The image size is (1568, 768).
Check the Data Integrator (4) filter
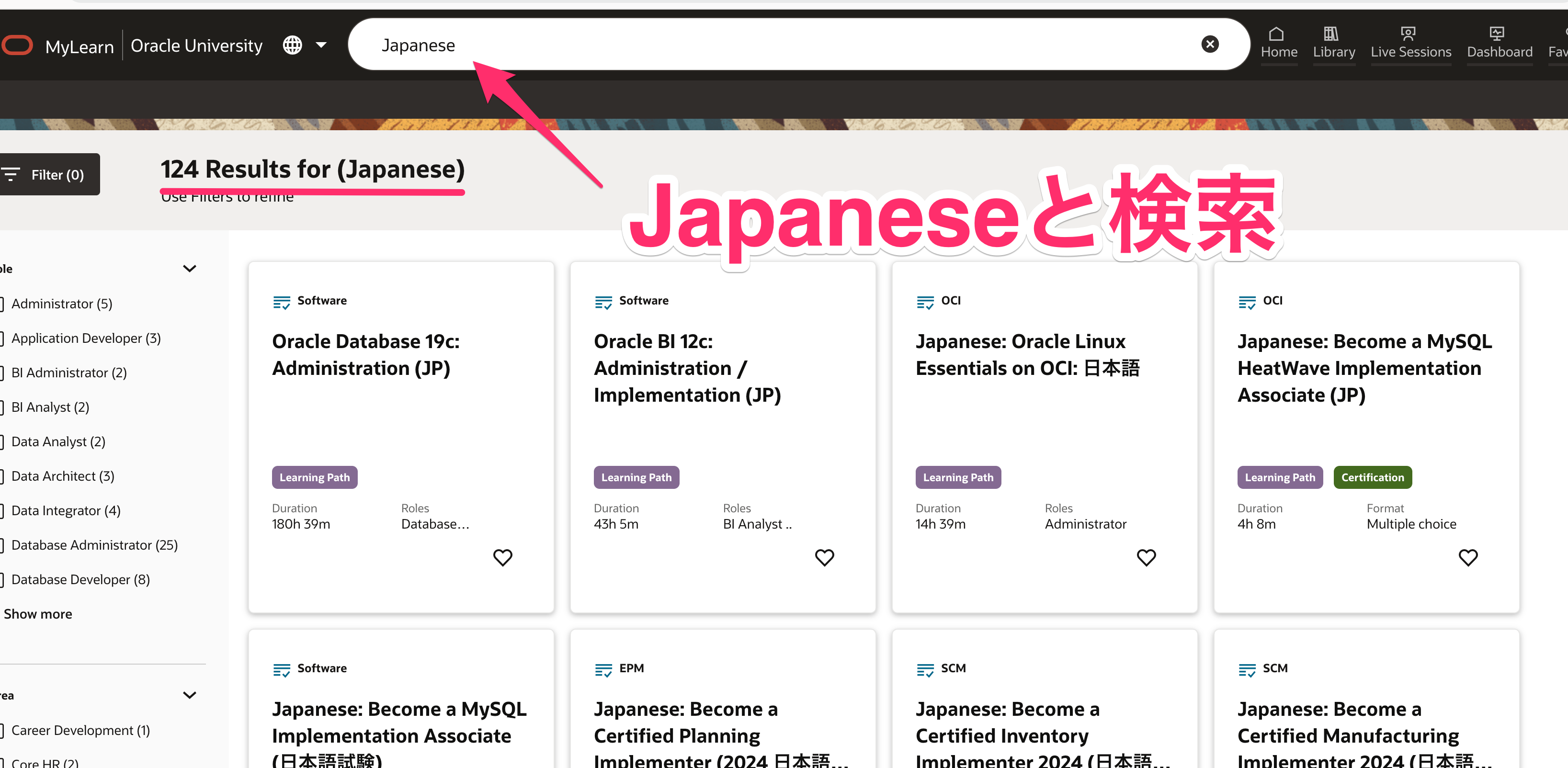(x=2, y=510)
